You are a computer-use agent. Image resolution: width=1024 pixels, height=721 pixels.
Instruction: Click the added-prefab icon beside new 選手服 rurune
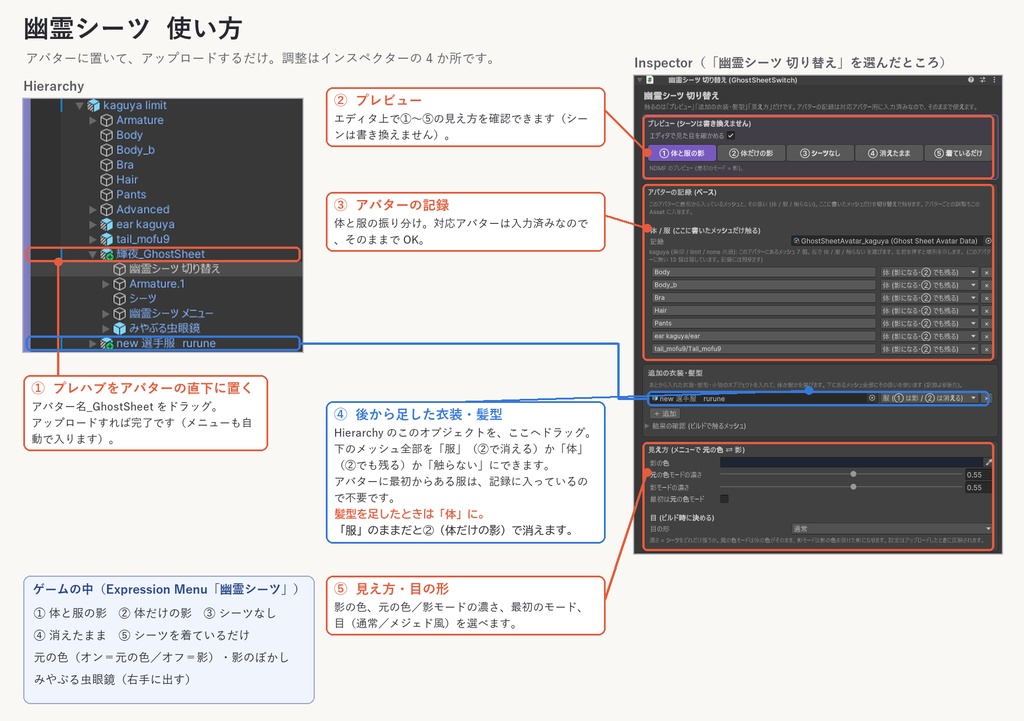tap(106, 344)
